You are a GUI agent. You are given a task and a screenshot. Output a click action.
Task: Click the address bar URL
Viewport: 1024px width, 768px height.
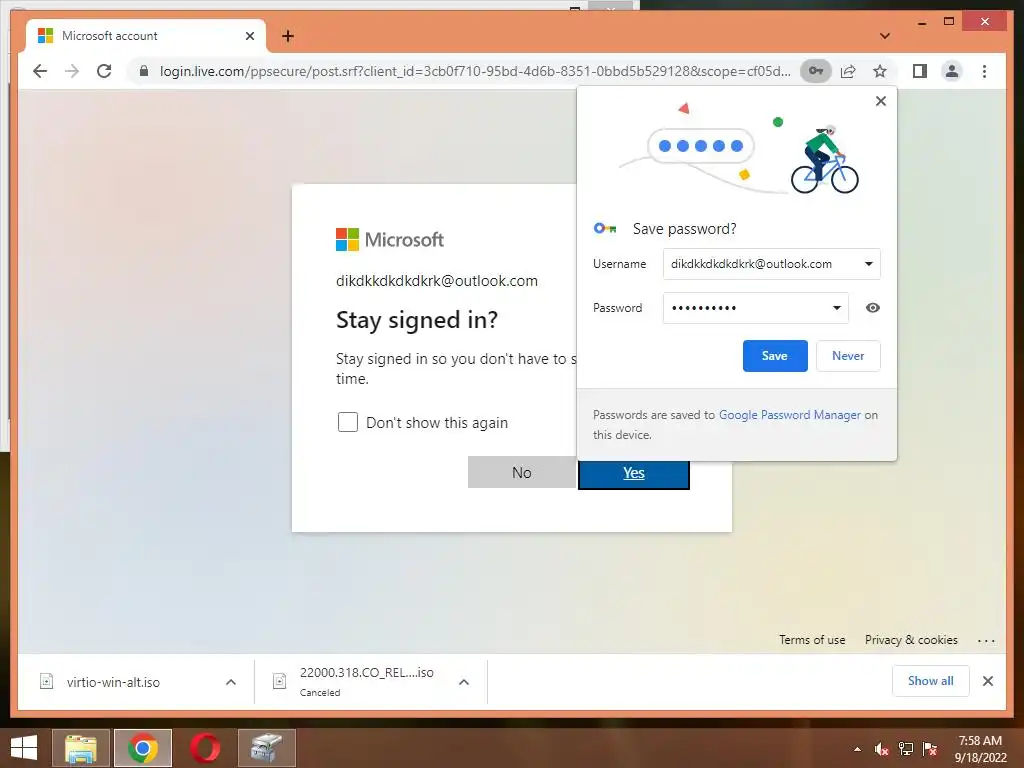click(475, 71)
